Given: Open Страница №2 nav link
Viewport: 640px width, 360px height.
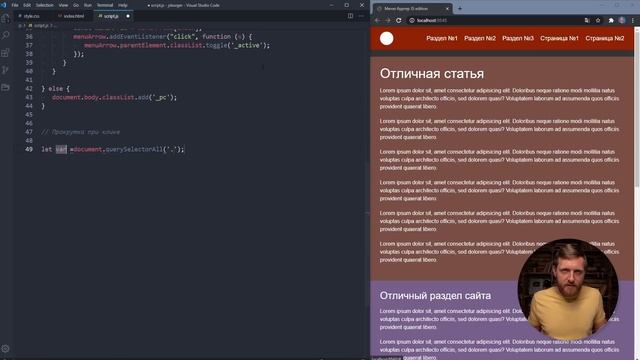Looking at the screenshot, I should (604, 38).
